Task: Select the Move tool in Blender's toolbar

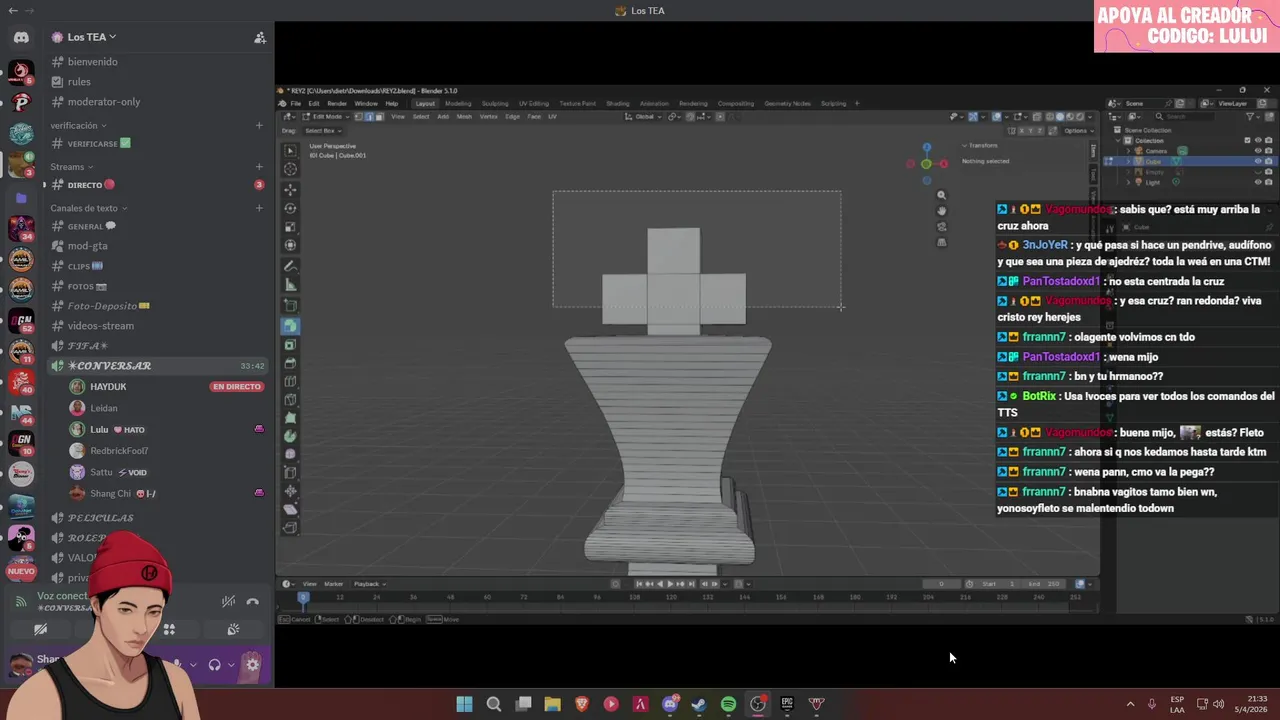Action: 290,189
